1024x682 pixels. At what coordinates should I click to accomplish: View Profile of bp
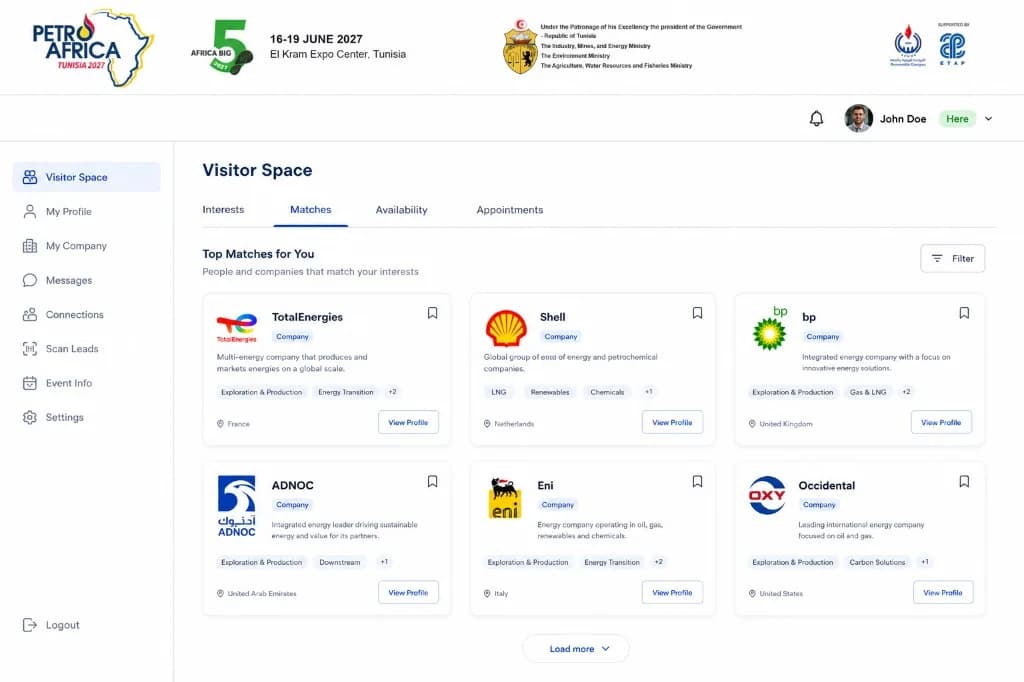click(941, 423)
